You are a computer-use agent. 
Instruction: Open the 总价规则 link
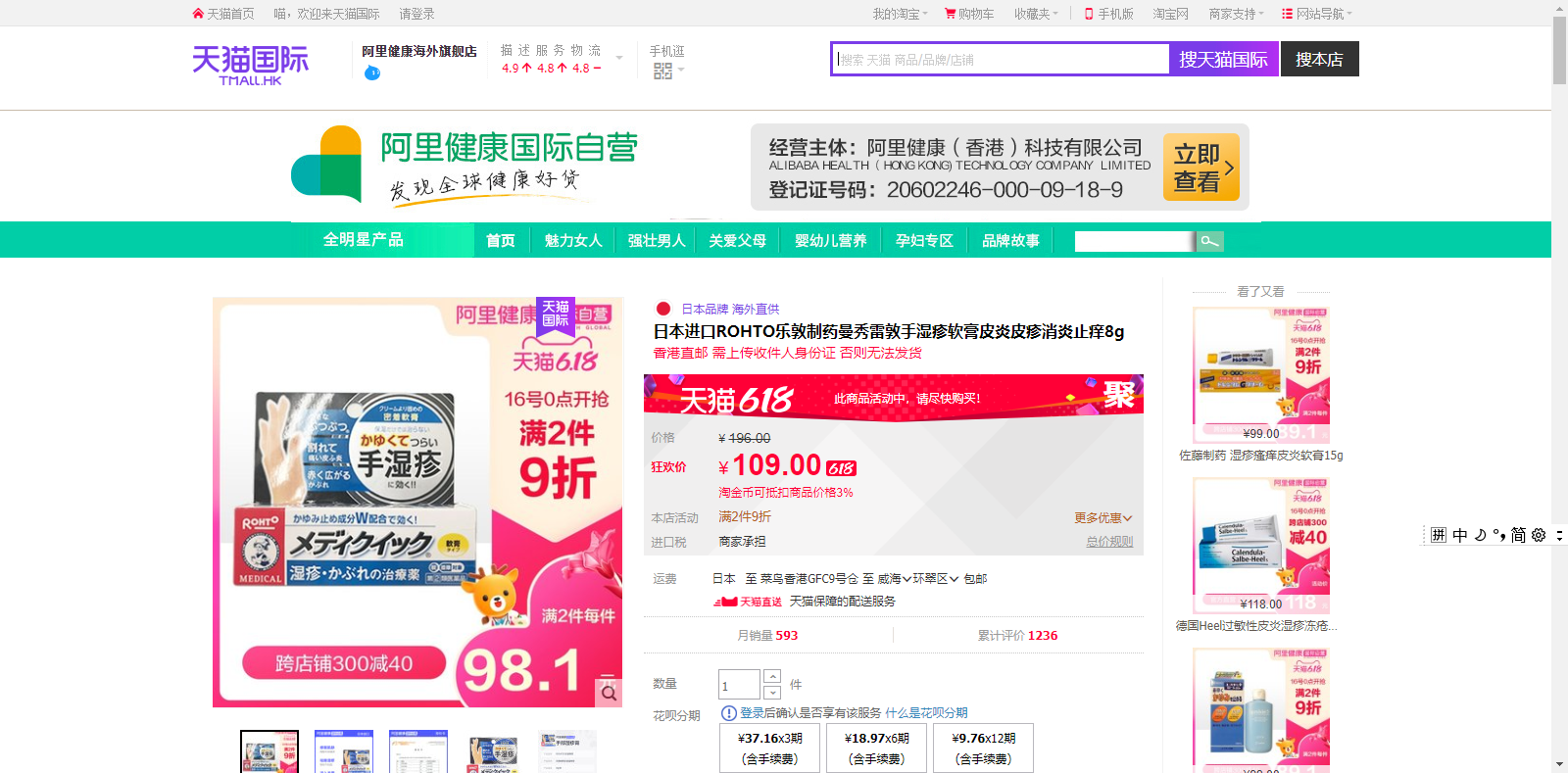(x=1109, y=542)
